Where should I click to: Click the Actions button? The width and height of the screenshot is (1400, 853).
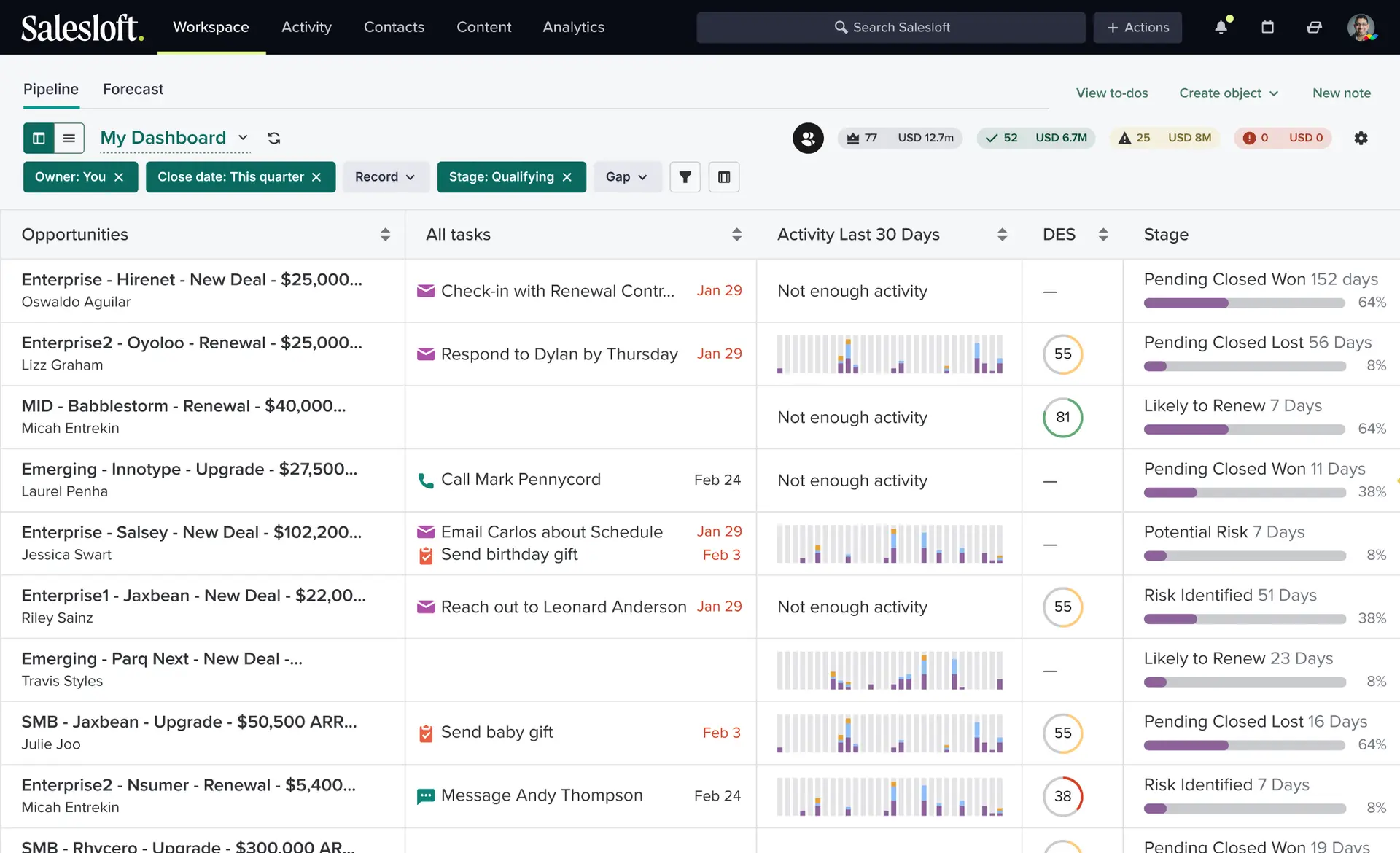(1137, 27)
